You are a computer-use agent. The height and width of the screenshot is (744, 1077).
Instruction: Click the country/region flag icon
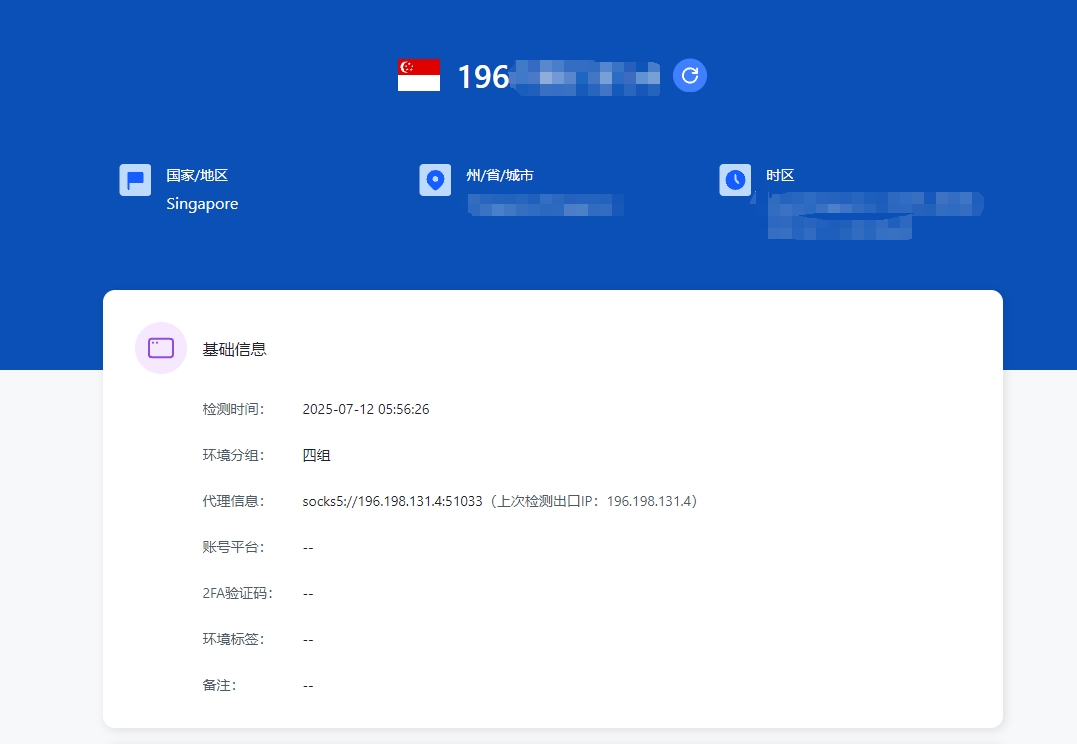[135, 180]
